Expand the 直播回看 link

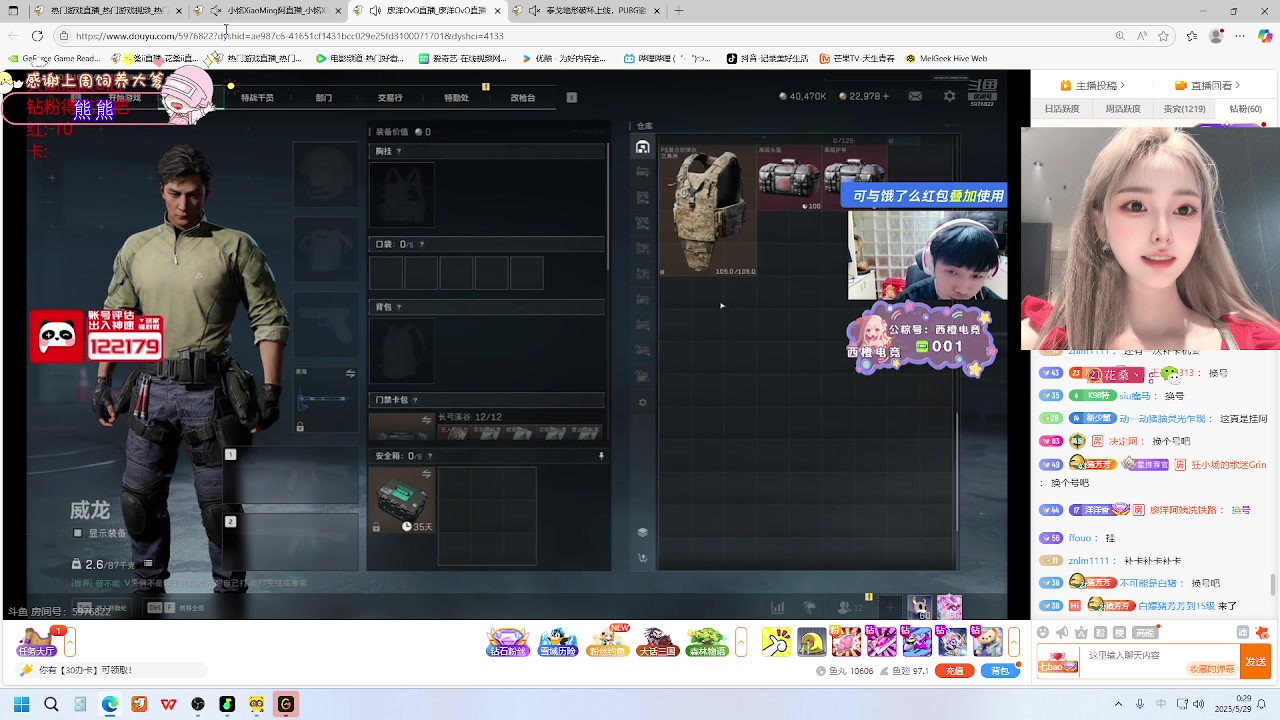click(1208, 86)
